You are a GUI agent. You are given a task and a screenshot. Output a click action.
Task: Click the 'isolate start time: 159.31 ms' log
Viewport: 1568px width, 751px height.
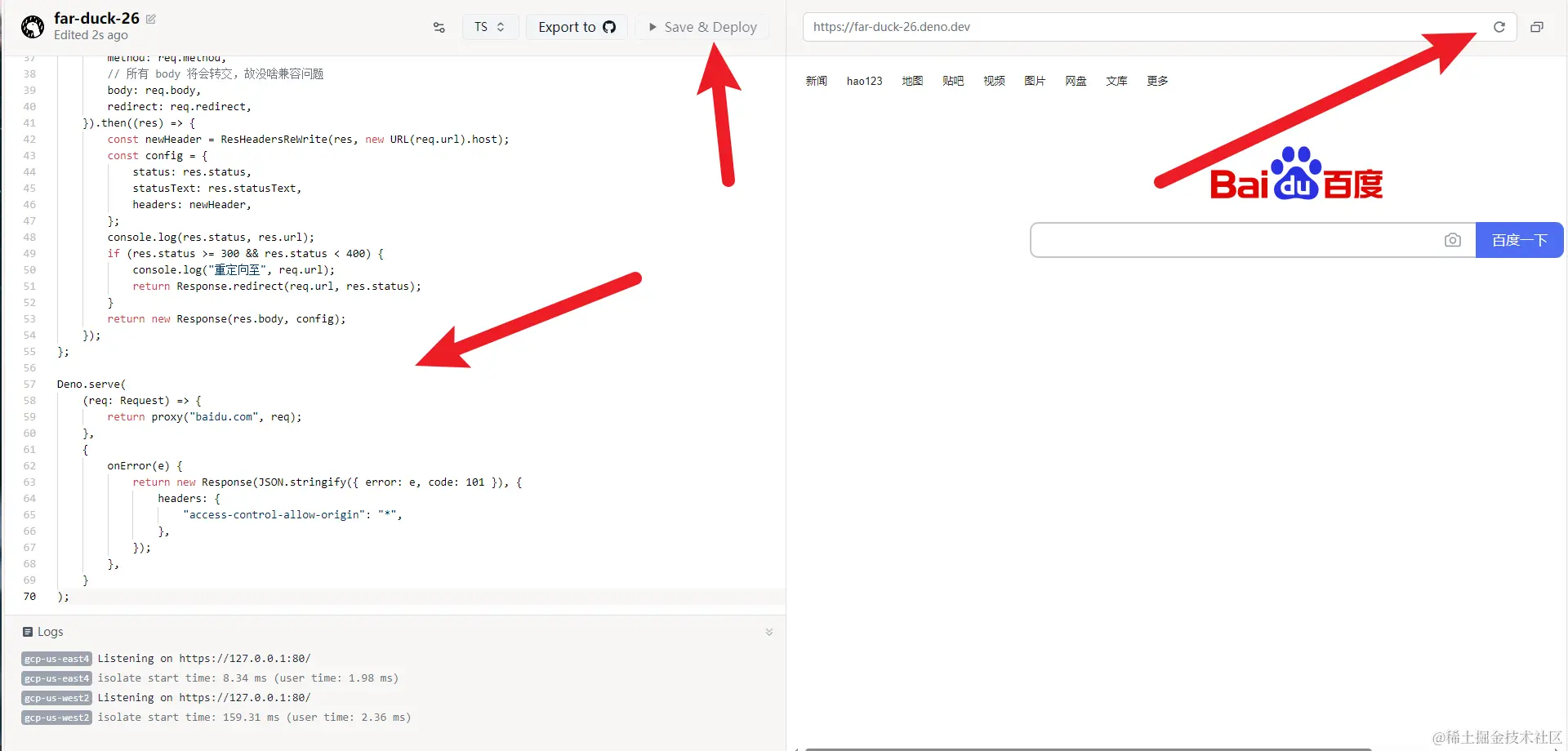(x=254, y=718)
